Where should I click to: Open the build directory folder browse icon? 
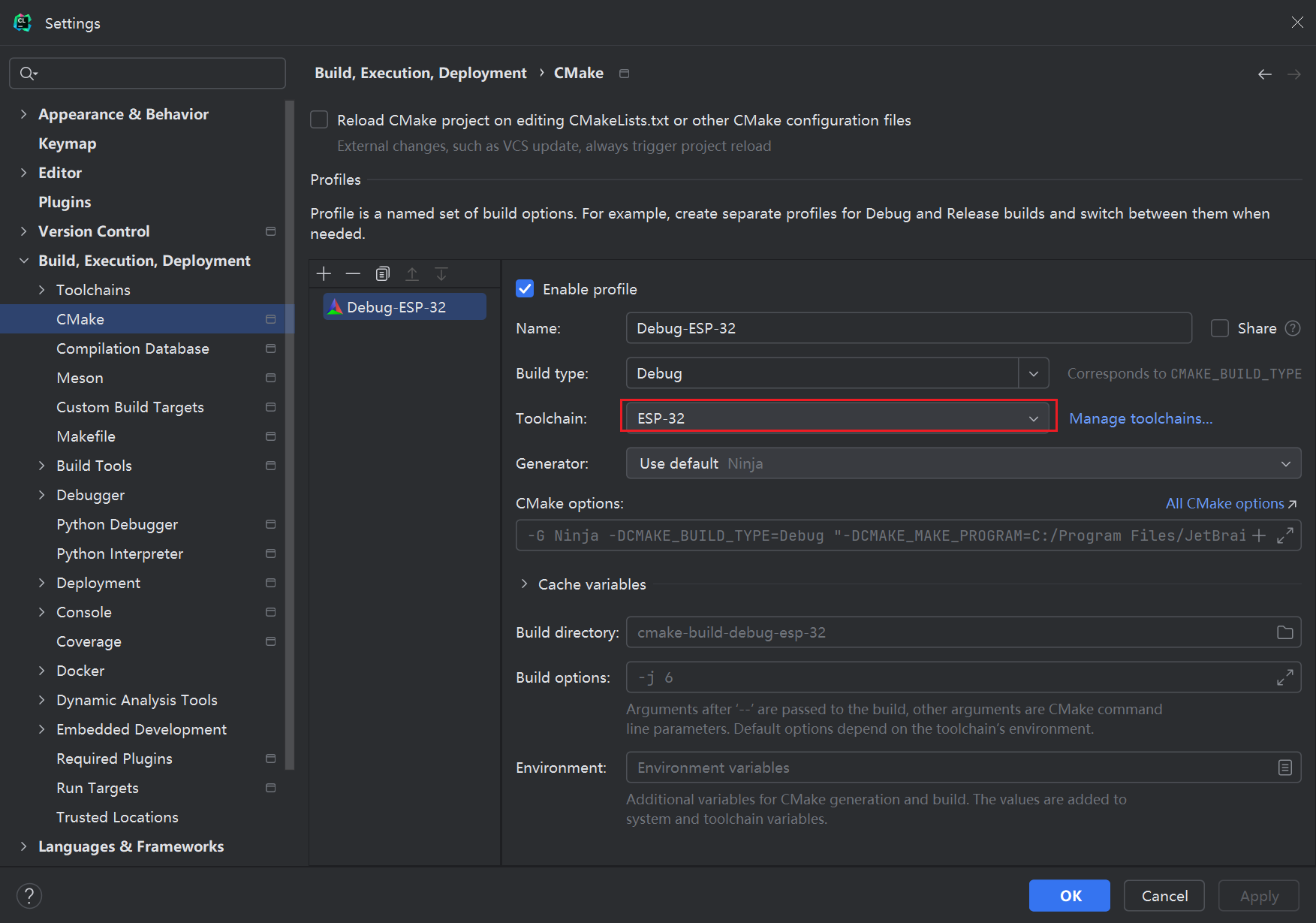click(x=1284, y=632)
